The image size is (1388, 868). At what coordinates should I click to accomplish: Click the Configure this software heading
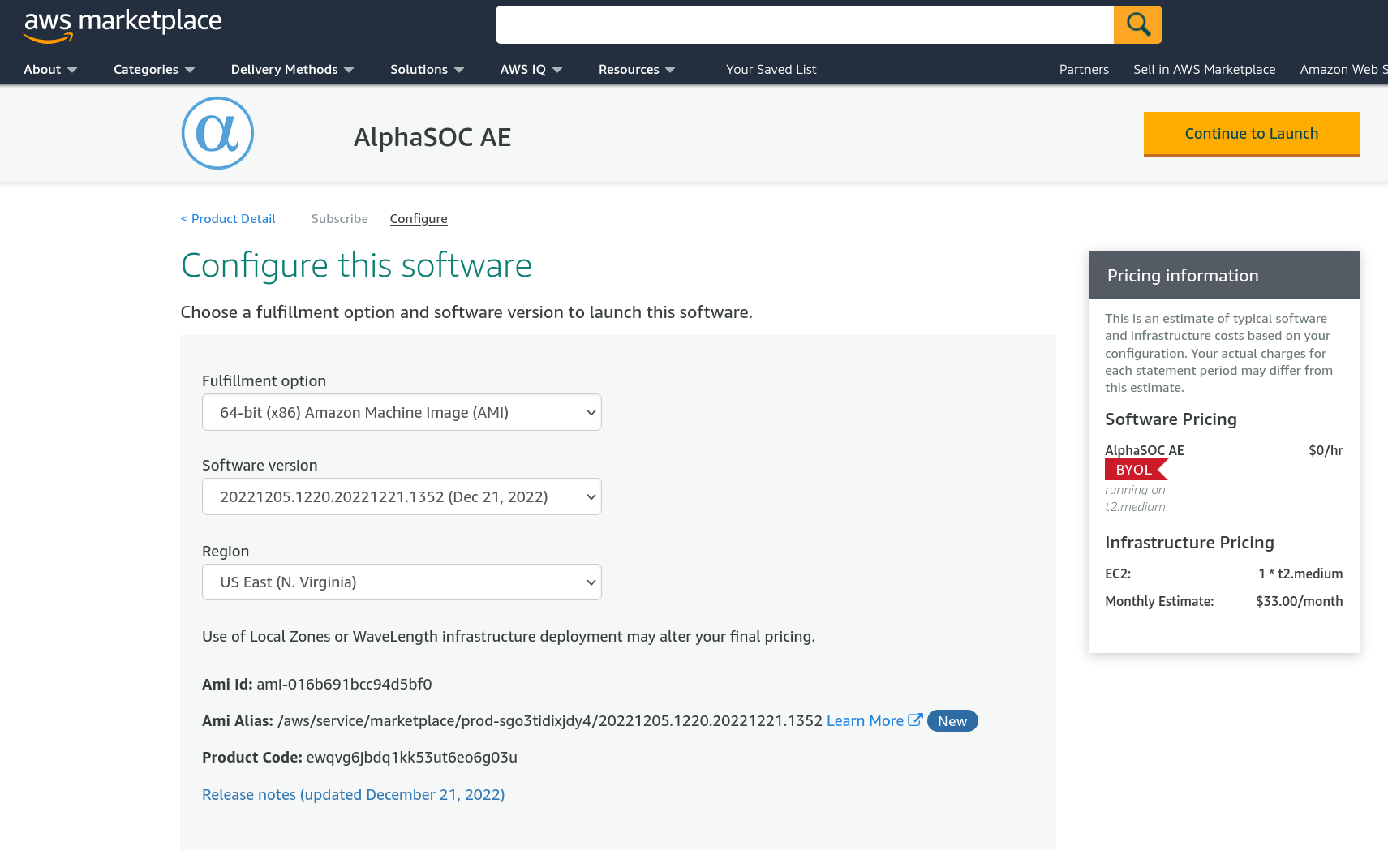(x=356, y=265)
